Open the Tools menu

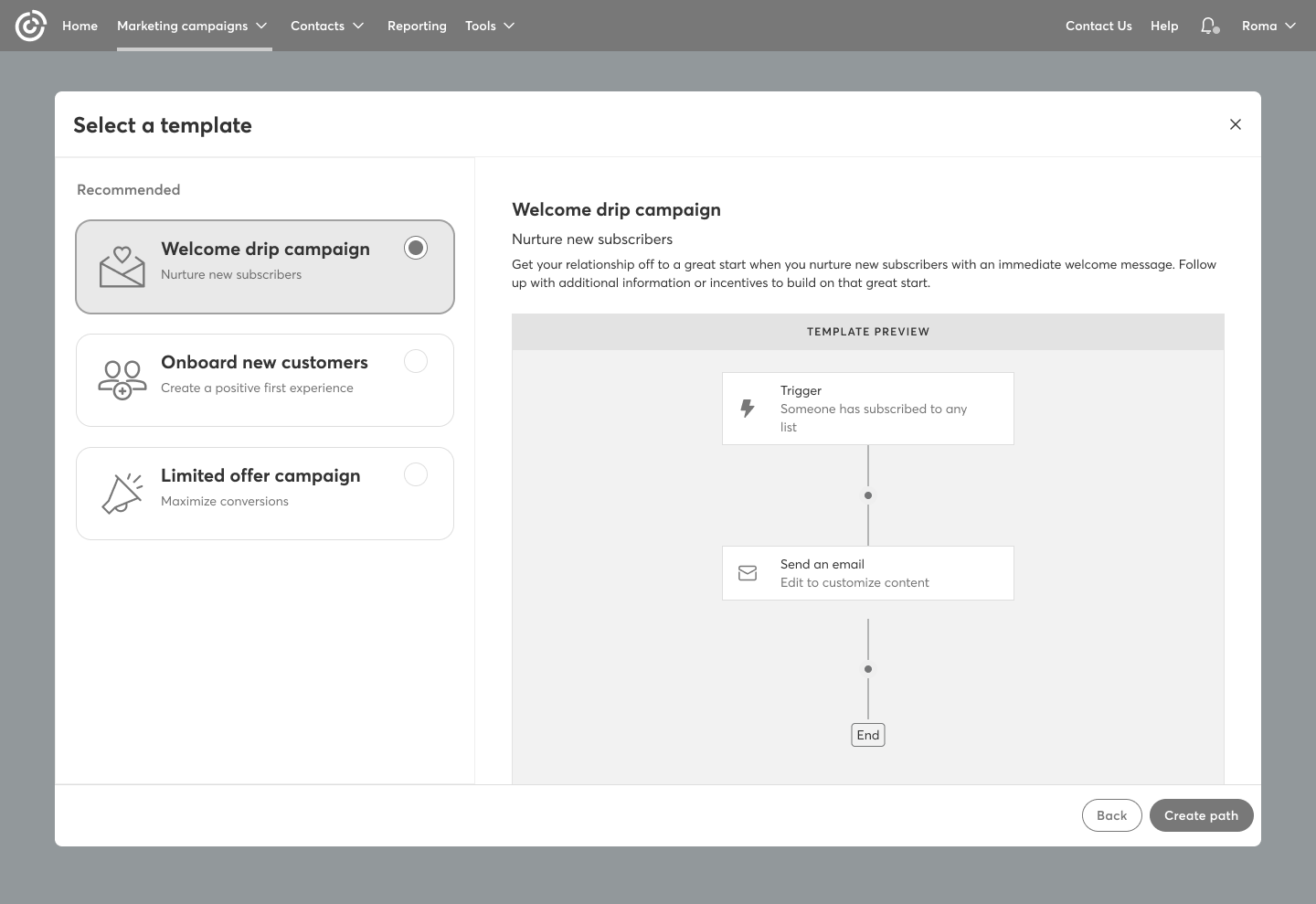click(x=490, y=26)
